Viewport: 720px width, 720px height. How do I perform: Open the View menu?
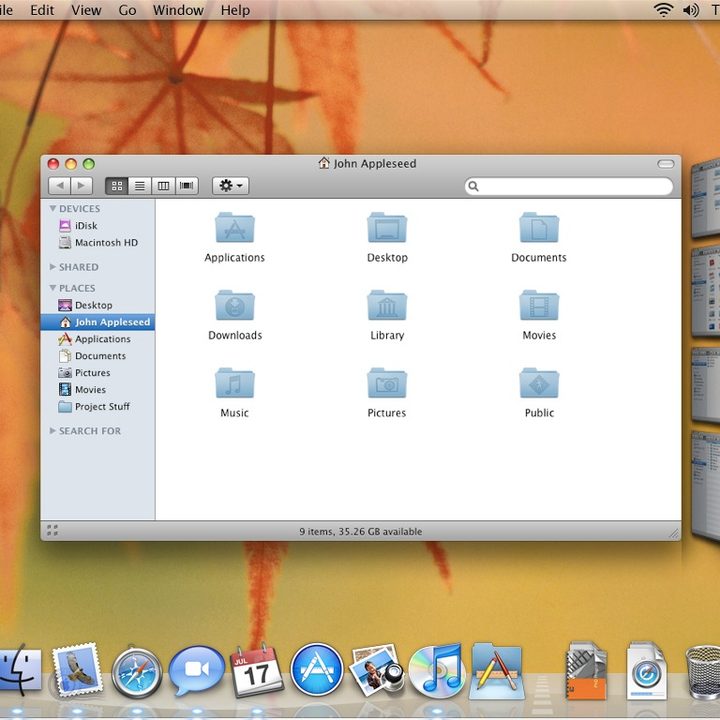click(x=86, y=10)
